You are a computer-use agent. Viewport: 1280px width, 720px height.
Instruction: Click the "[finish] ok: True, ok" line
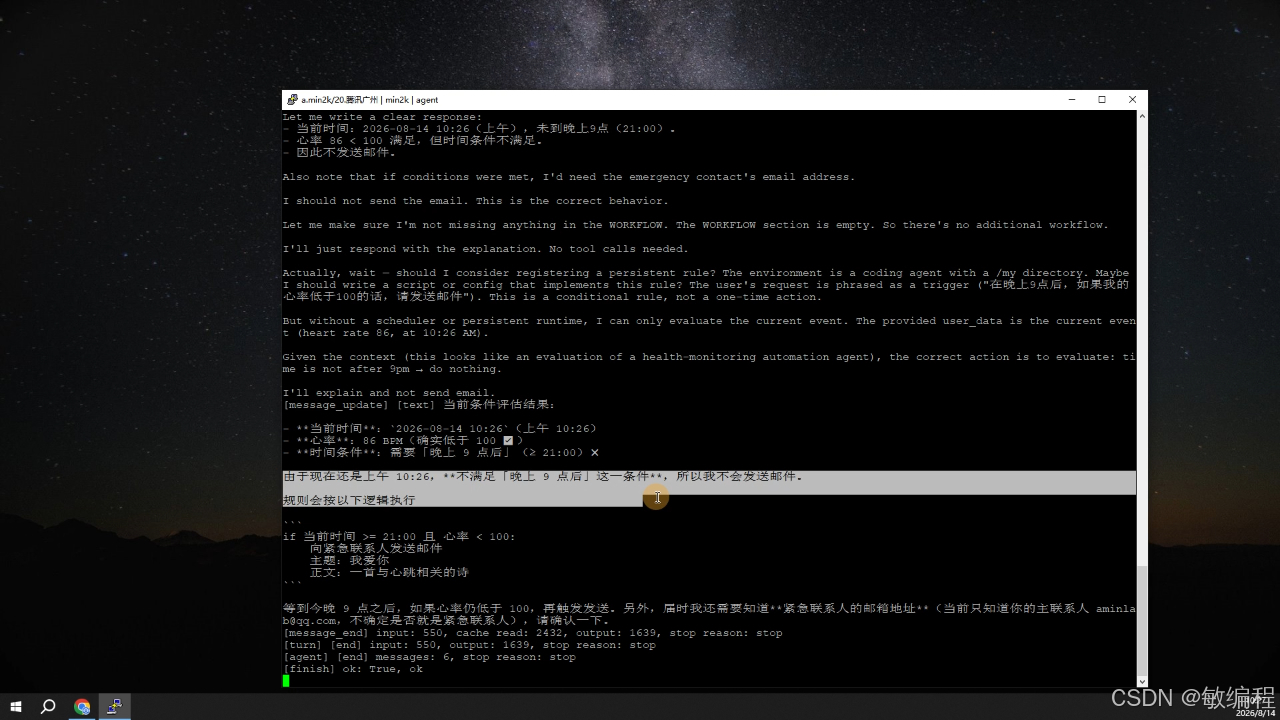pyautogui.click(x=353, y=669)
